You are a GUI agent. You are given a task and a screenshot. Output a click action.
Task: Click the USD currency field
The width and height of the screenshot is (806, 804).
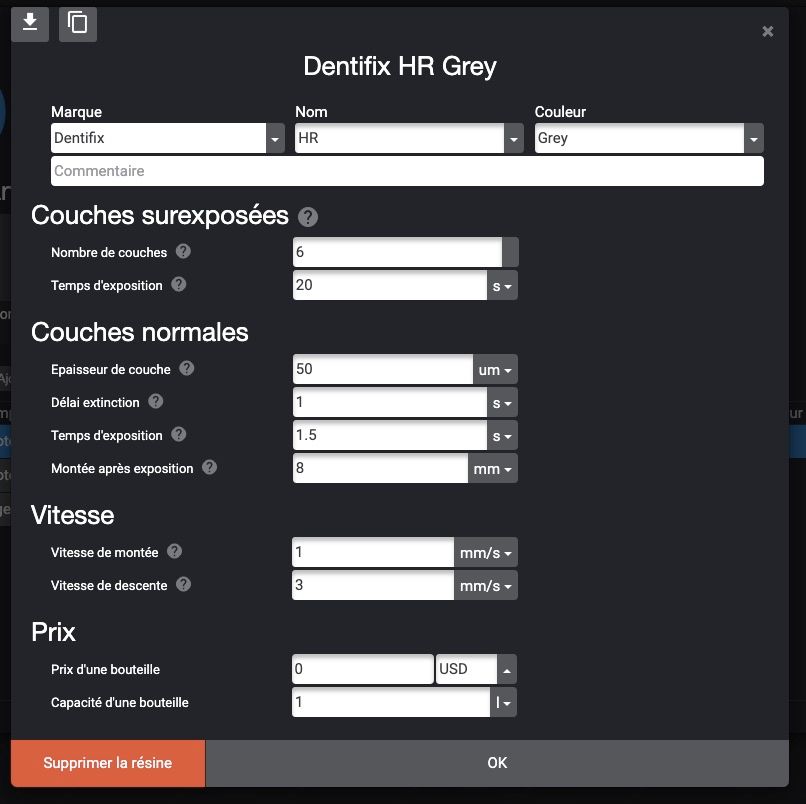coord(467,669)
